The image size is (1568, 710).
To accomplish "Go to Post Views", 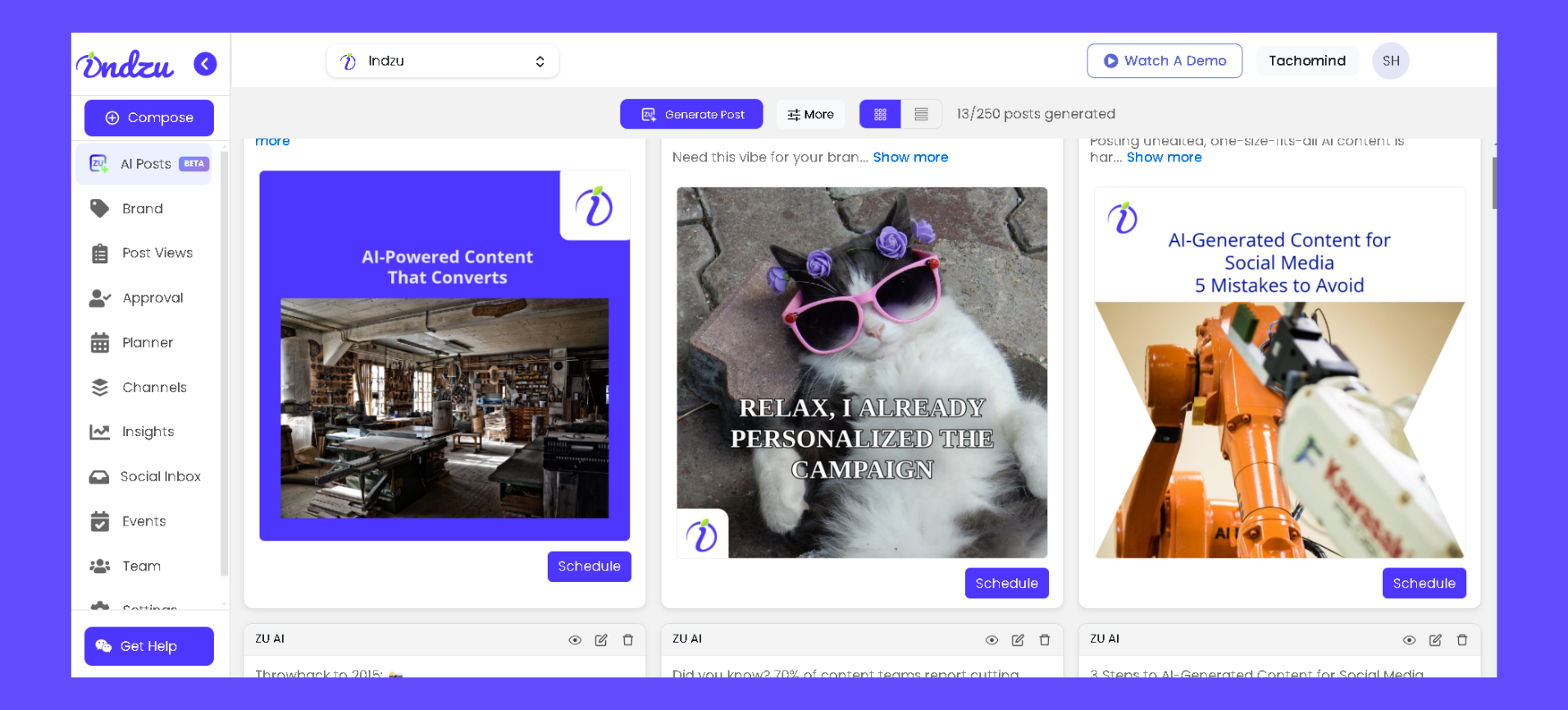I will pyautogui.click(x=157, y=253).
